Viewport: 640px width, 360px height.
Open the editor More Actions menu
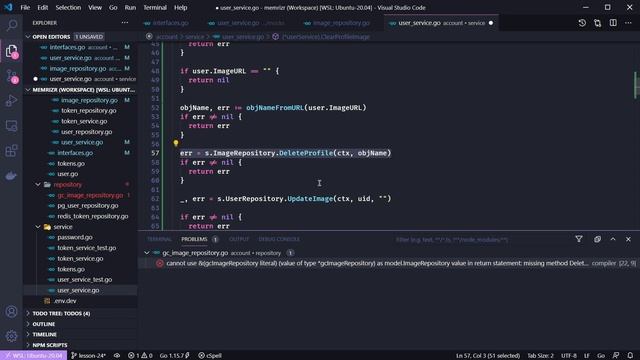[628, 23]
